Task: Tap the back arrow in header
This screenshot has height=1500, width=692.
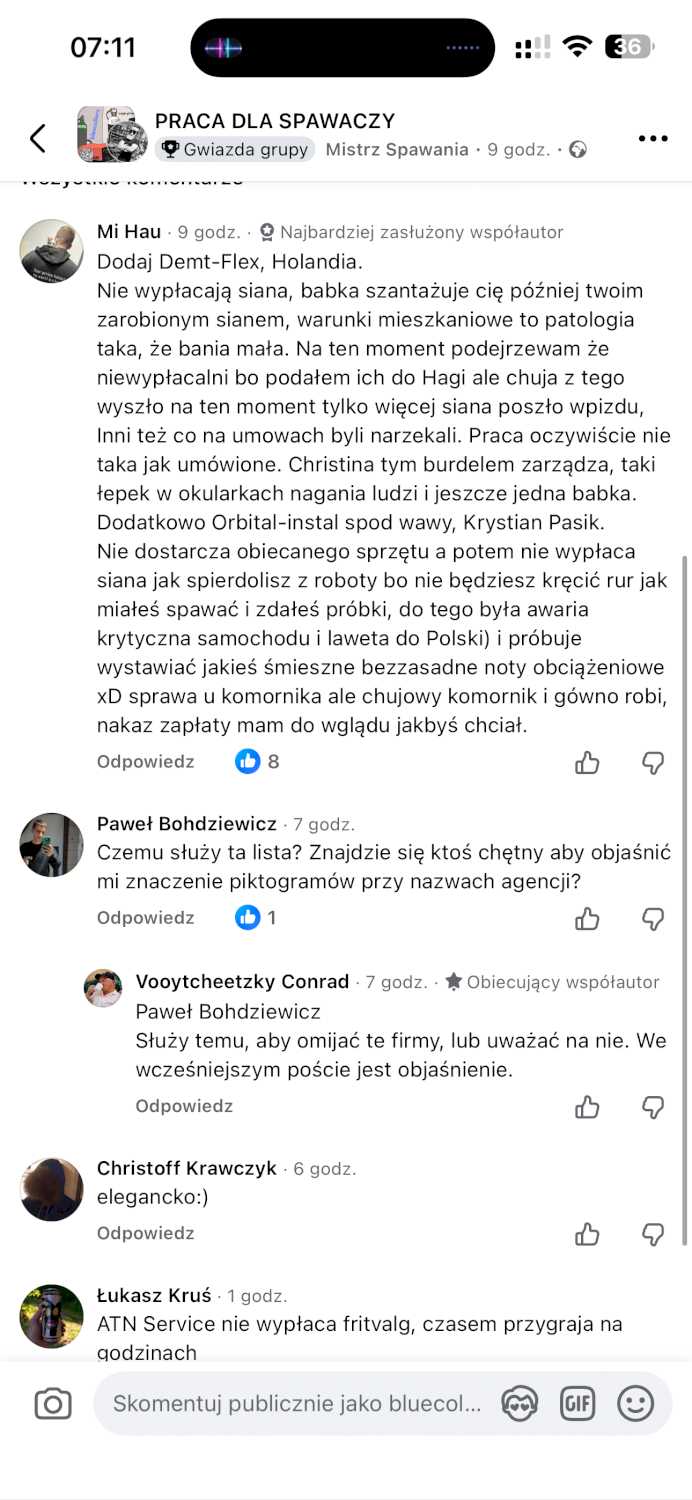Action: click(x=38, y=138)
